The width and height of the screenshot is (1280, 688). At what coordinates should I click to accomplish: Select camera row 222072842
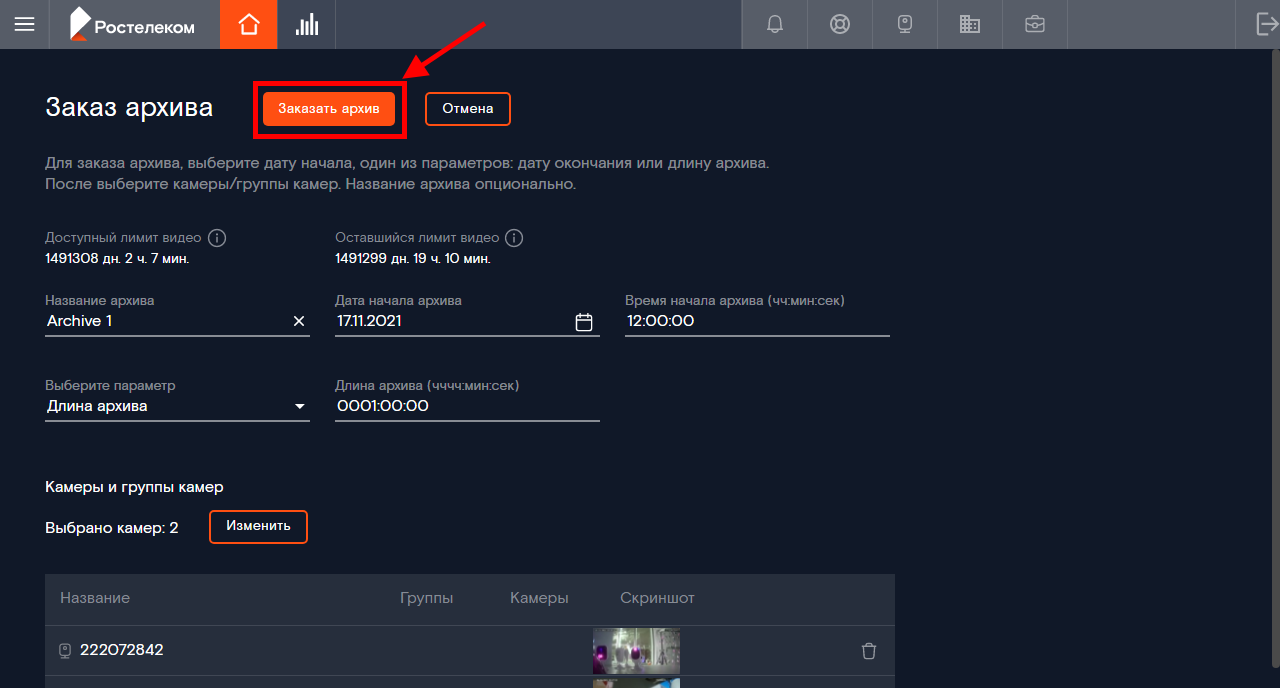point(470,651)
